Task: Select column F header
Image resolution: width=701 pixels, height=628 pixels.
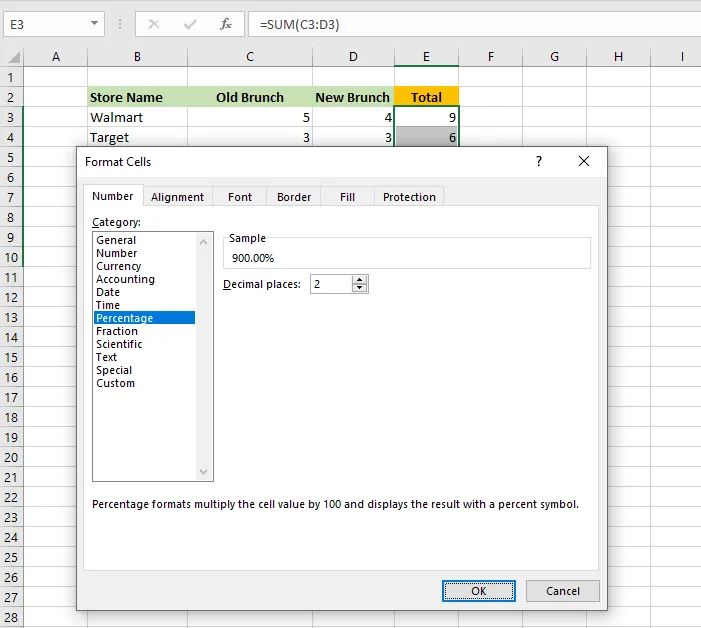Action: [490, 57]
